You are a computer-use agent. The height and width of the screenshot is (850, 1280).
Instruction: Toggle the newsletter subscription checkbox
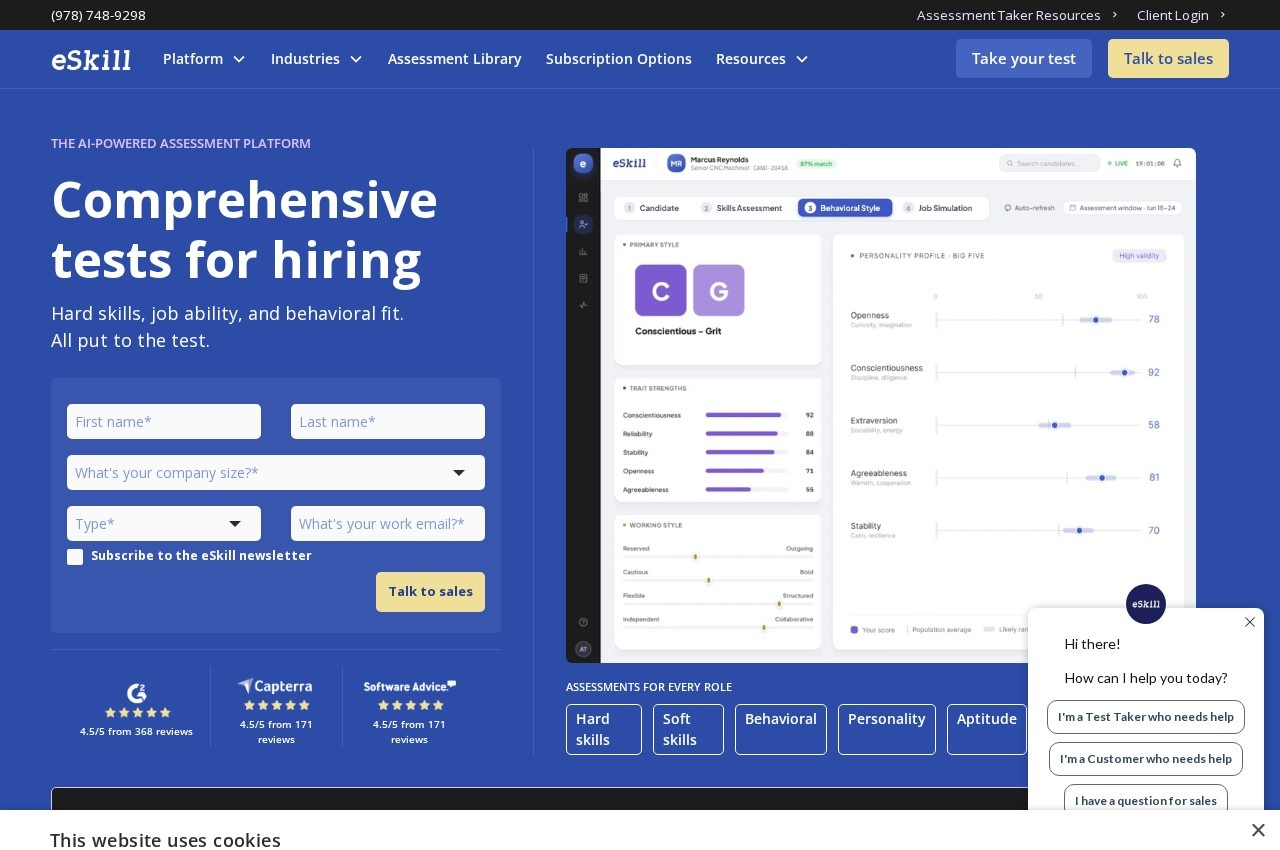[x=75, y=557]
